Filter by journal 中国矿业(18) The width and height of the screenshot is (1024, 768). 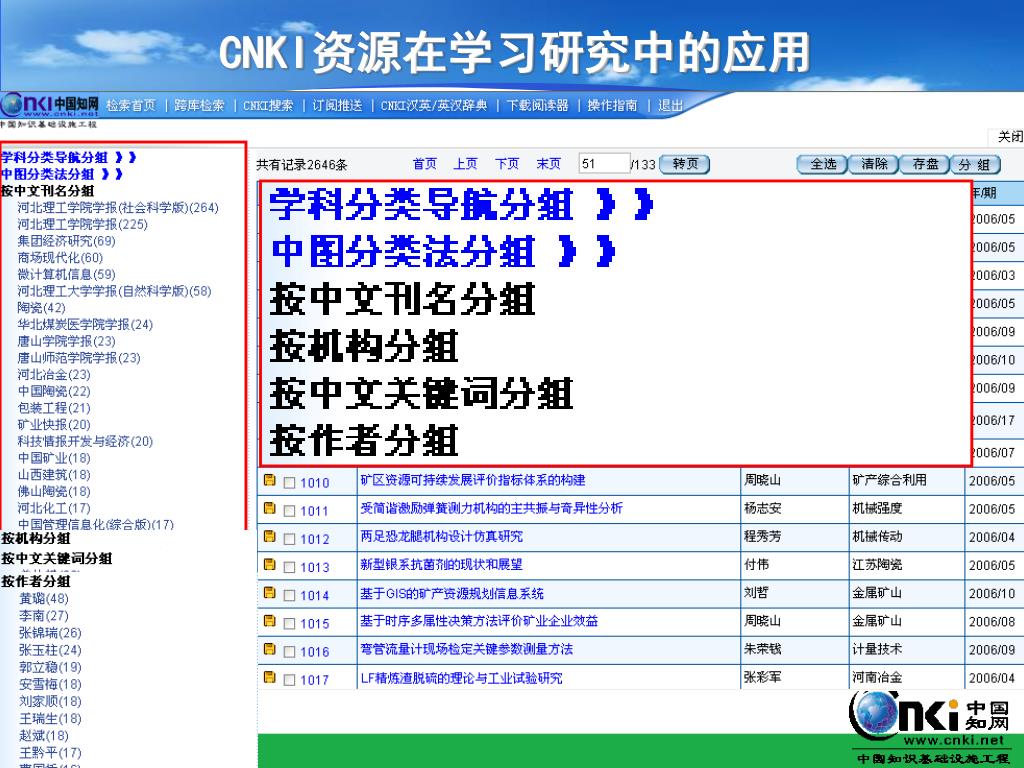[54, 458]
